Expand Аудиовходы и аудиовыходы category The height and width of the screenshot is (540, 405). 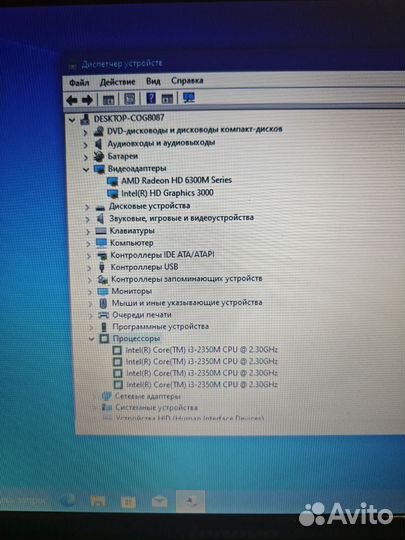click(85, 145)
